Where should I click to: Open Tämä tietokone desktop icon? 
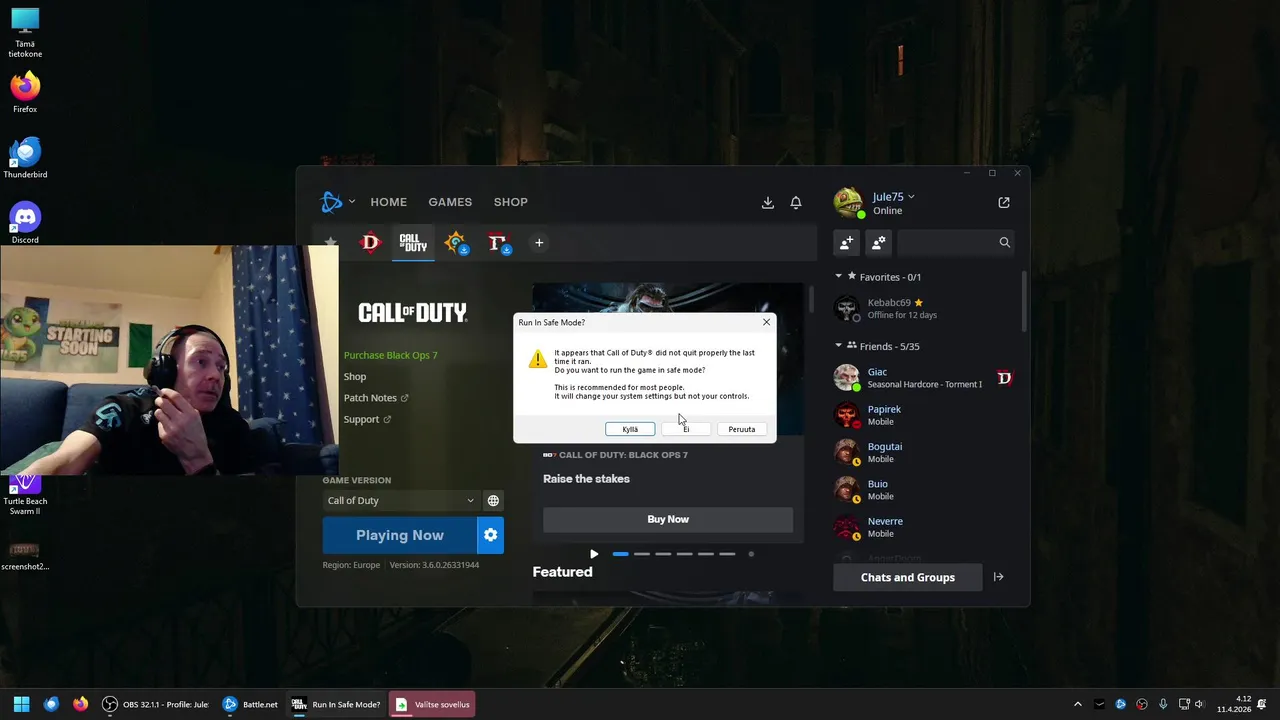click(25, 33)
